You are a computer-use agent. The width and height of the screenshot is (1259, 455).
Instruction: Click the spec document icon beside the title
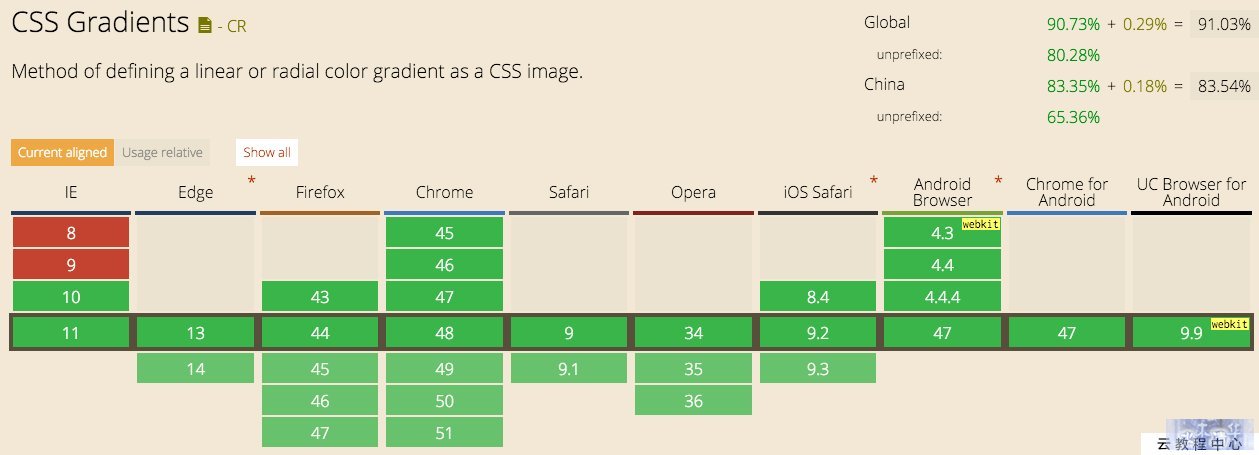click(x=205, y=25)
